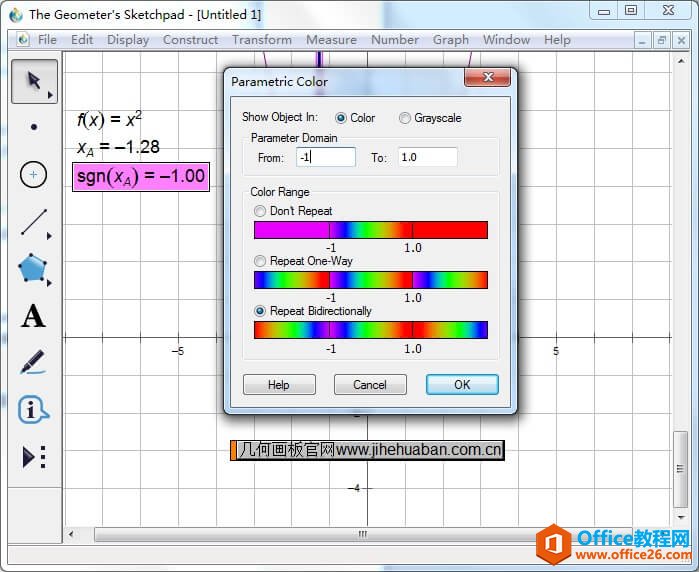Viewport: 699px width, 572px height.
Task: Click the vertical scrollbar thumb
Action: tap(680, 469)
